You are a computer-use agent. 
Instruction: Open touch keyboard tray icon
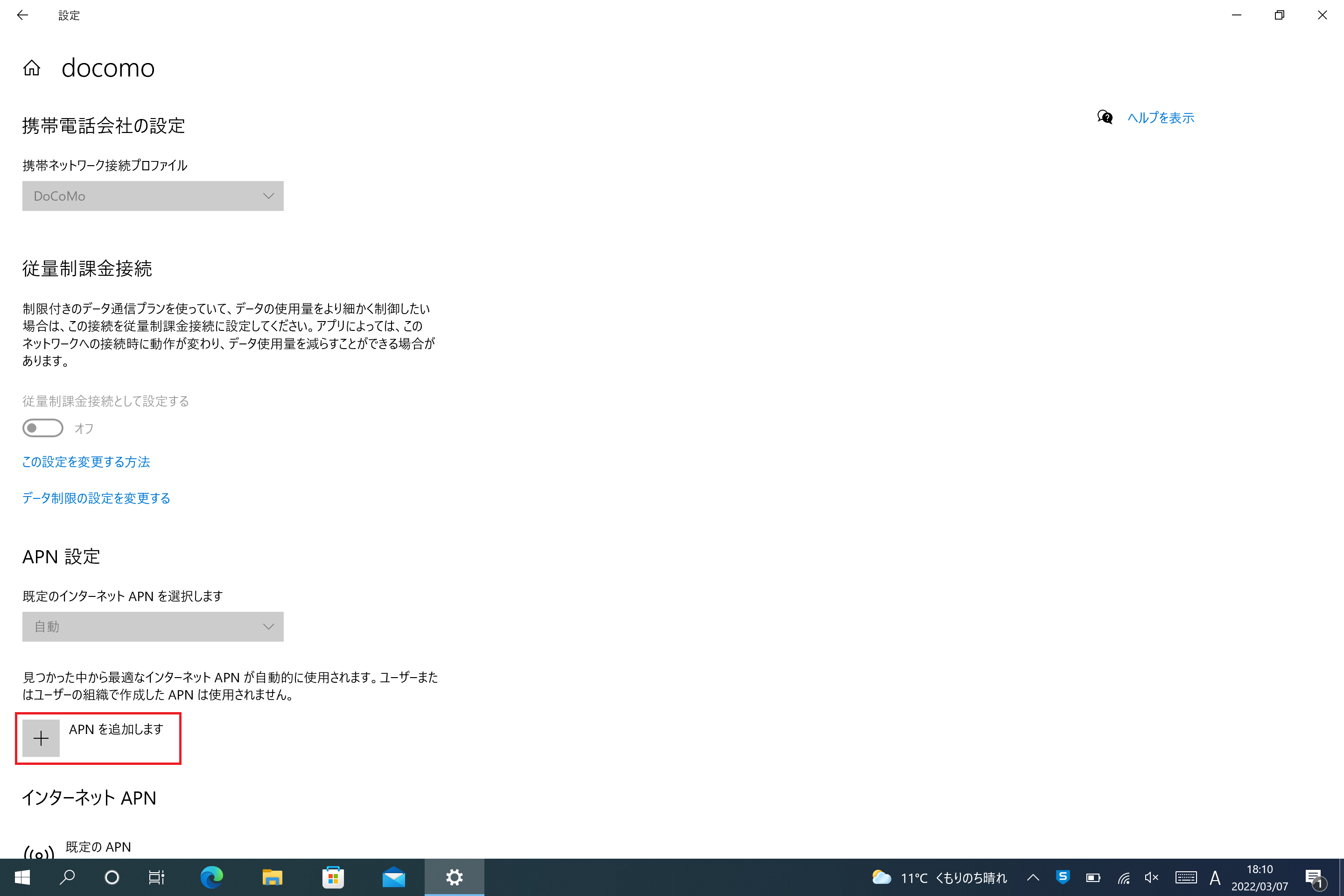1186,877
